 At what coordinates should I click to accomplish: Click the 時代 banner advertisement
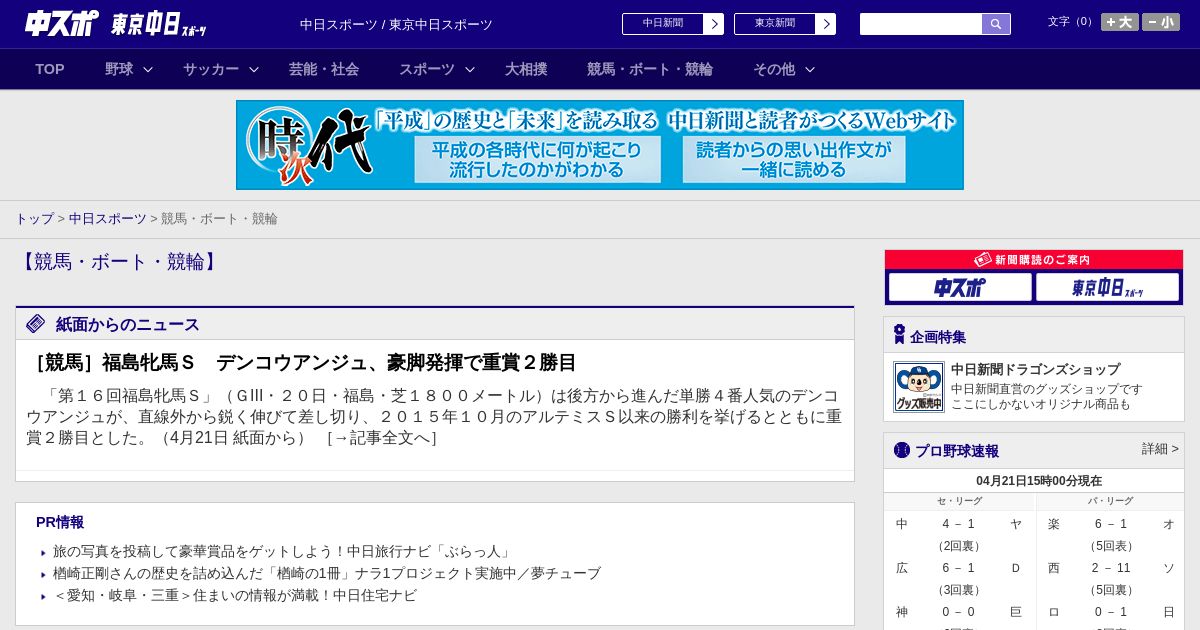[600, 145]
